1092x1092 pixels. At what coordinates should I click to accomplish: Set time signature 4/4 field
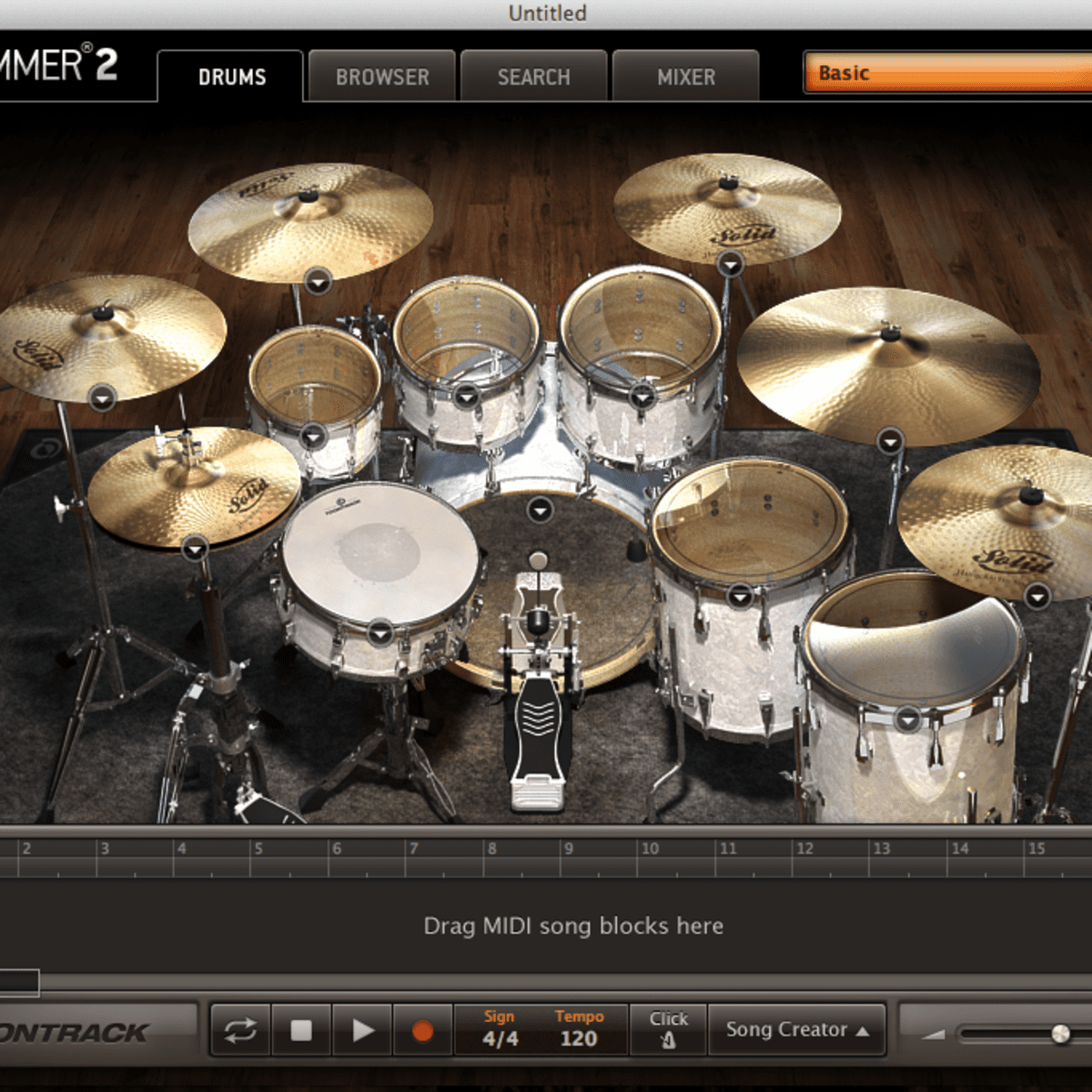pyautogui.click(x=500, y=1029)
